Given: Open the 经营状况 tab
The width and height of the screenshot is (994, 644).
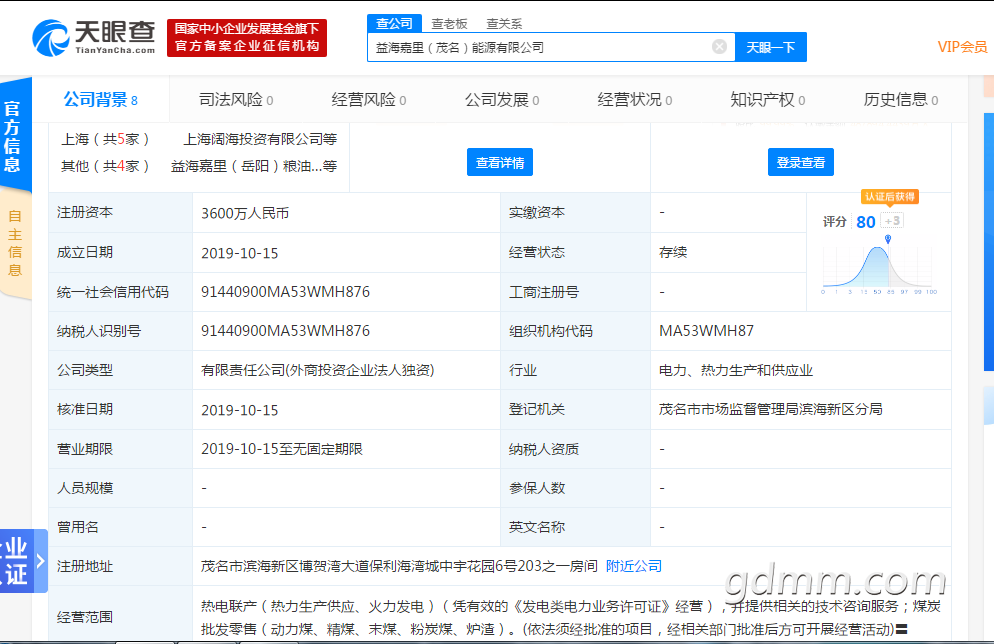Looking at the screenshot, I should pos(635,100).
